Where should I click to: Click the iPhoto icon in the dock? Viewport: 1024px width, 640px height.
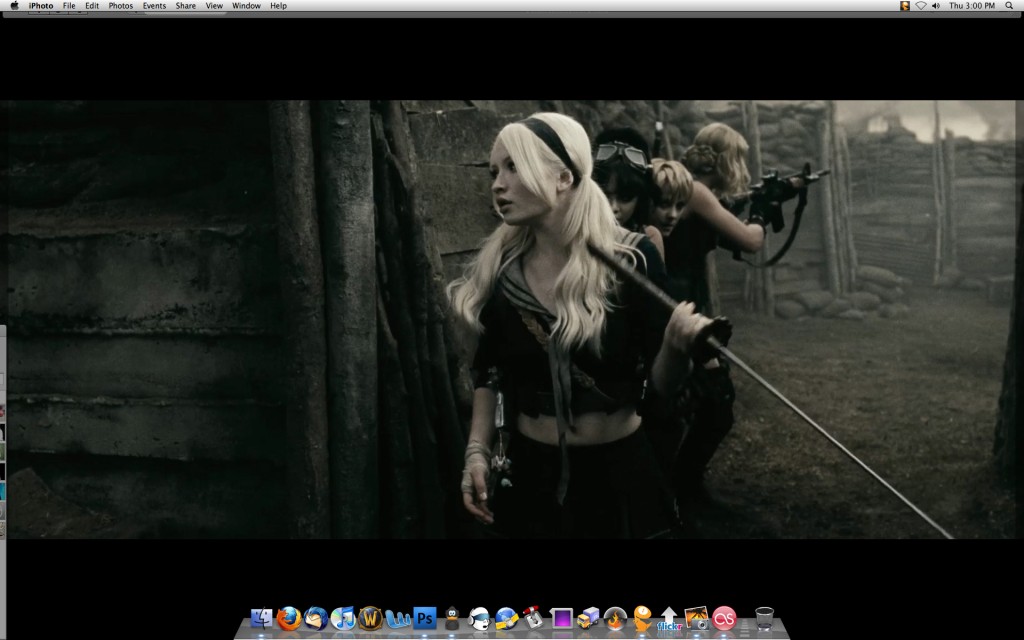click(697, 618)
